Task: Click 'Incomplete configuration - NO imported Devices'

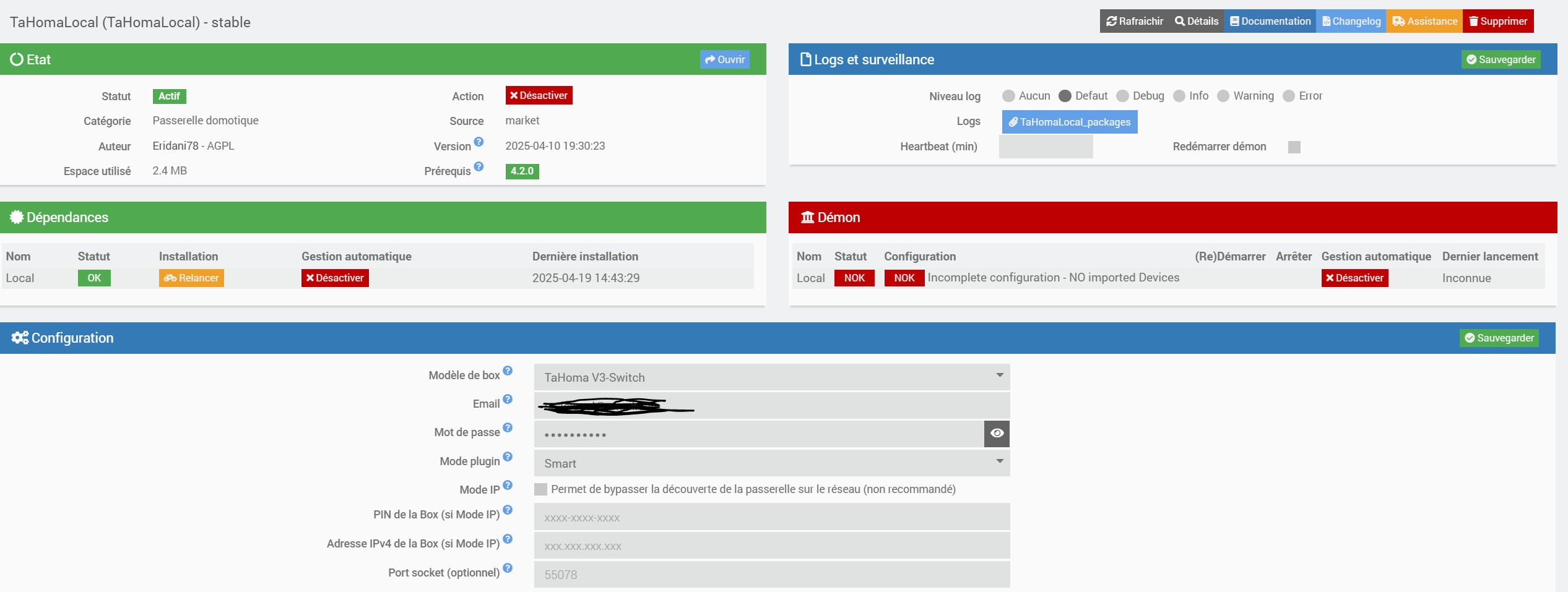Action: click(x=1054, y=278)
